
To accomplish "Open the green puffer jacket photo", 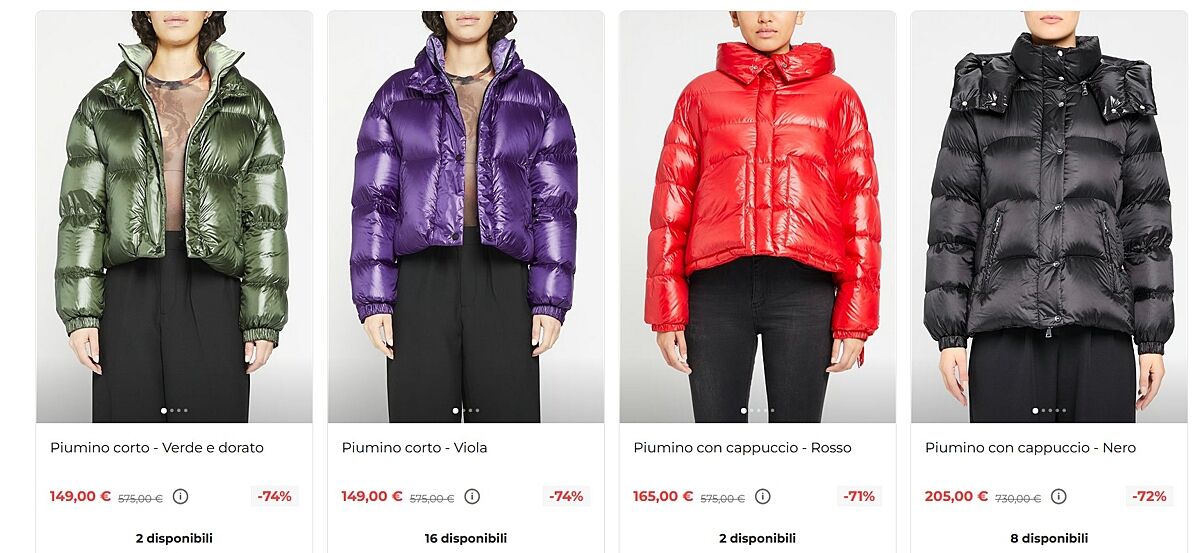I will [174, 217].
